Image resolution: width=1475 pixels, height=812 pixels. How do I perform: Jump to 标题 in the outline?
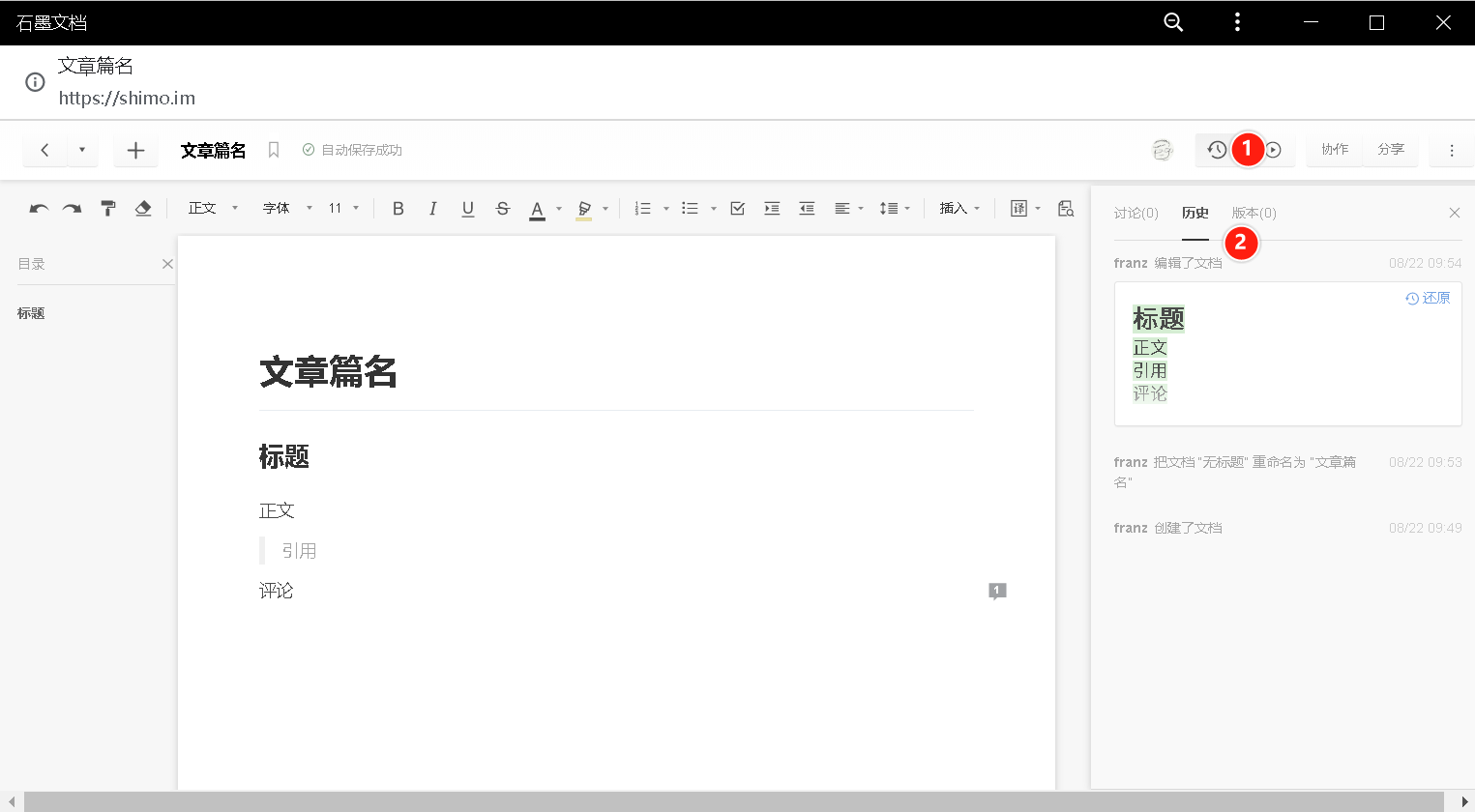click(31, 313)
